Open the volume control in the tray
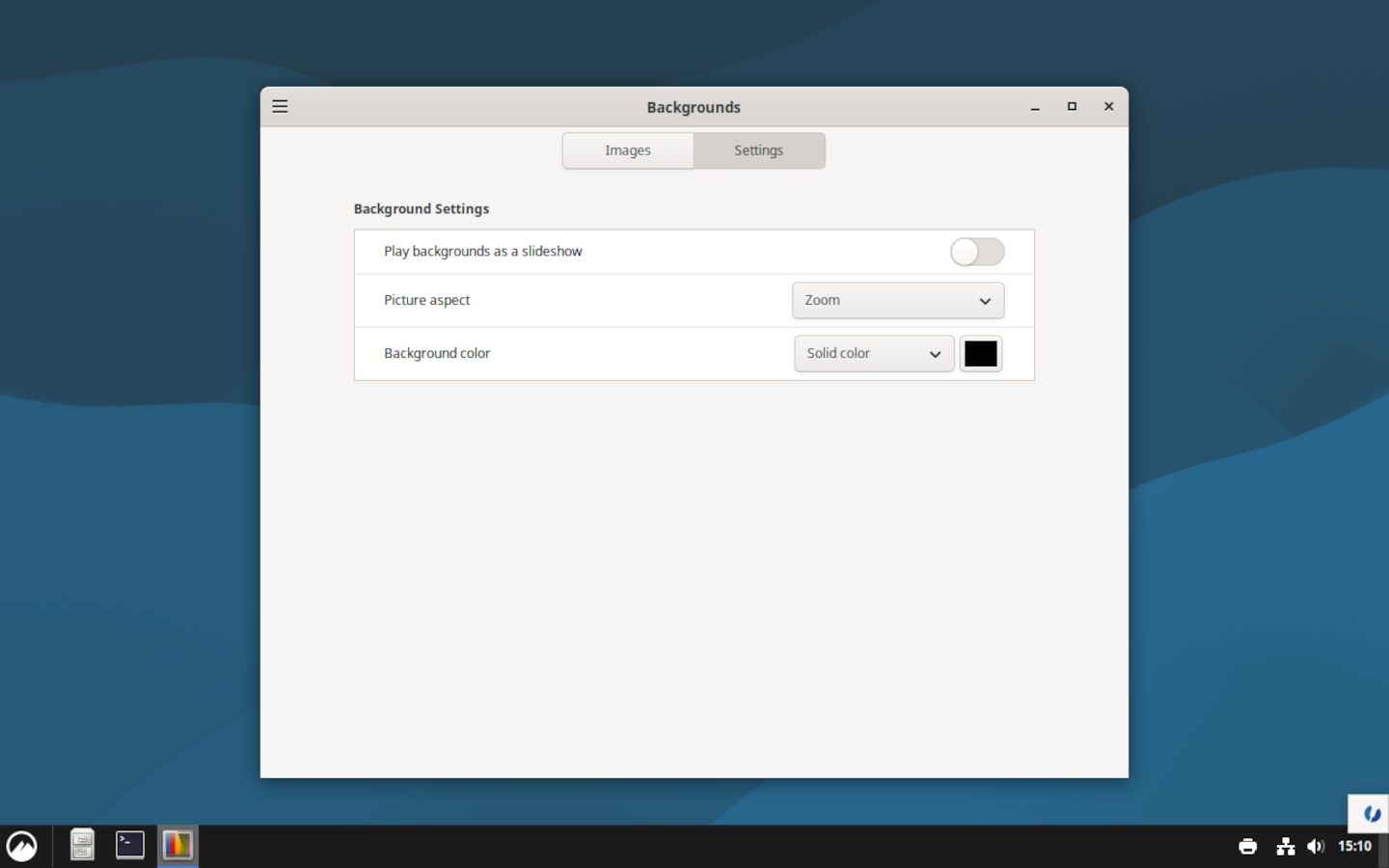1389x868 pixels. tap(1315, 847)
